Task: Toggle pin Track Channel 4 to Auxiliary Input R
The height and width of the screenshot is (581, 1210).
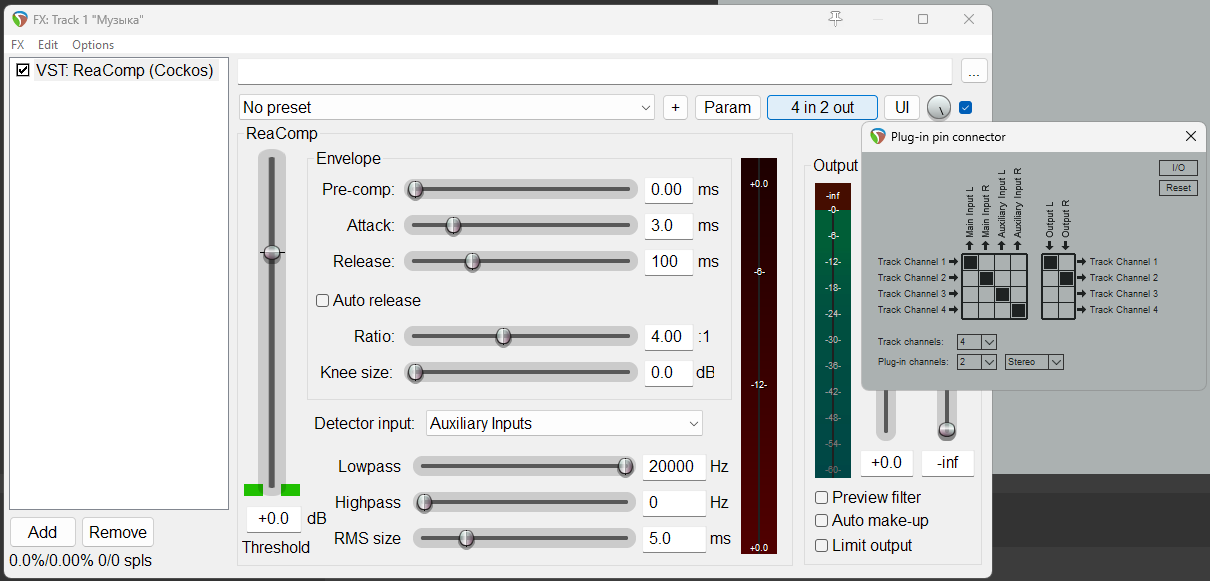Action: point(1018,310)
